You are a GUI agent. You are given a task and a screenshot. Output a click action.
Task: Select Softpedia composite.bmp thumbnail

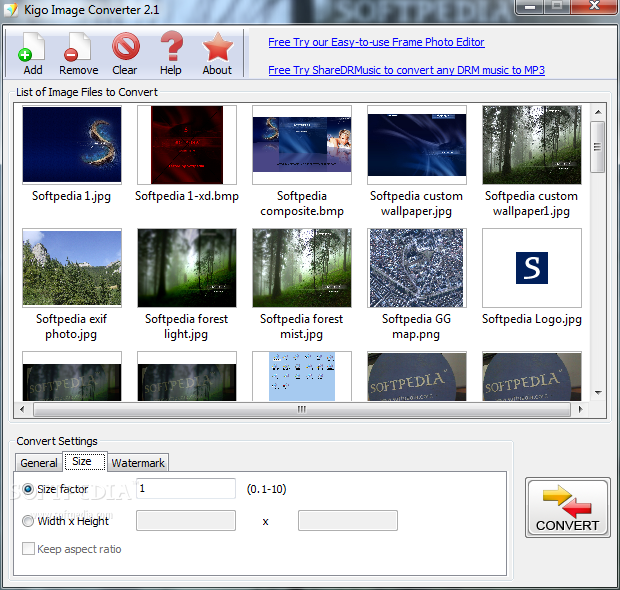[x=302, y=145]
